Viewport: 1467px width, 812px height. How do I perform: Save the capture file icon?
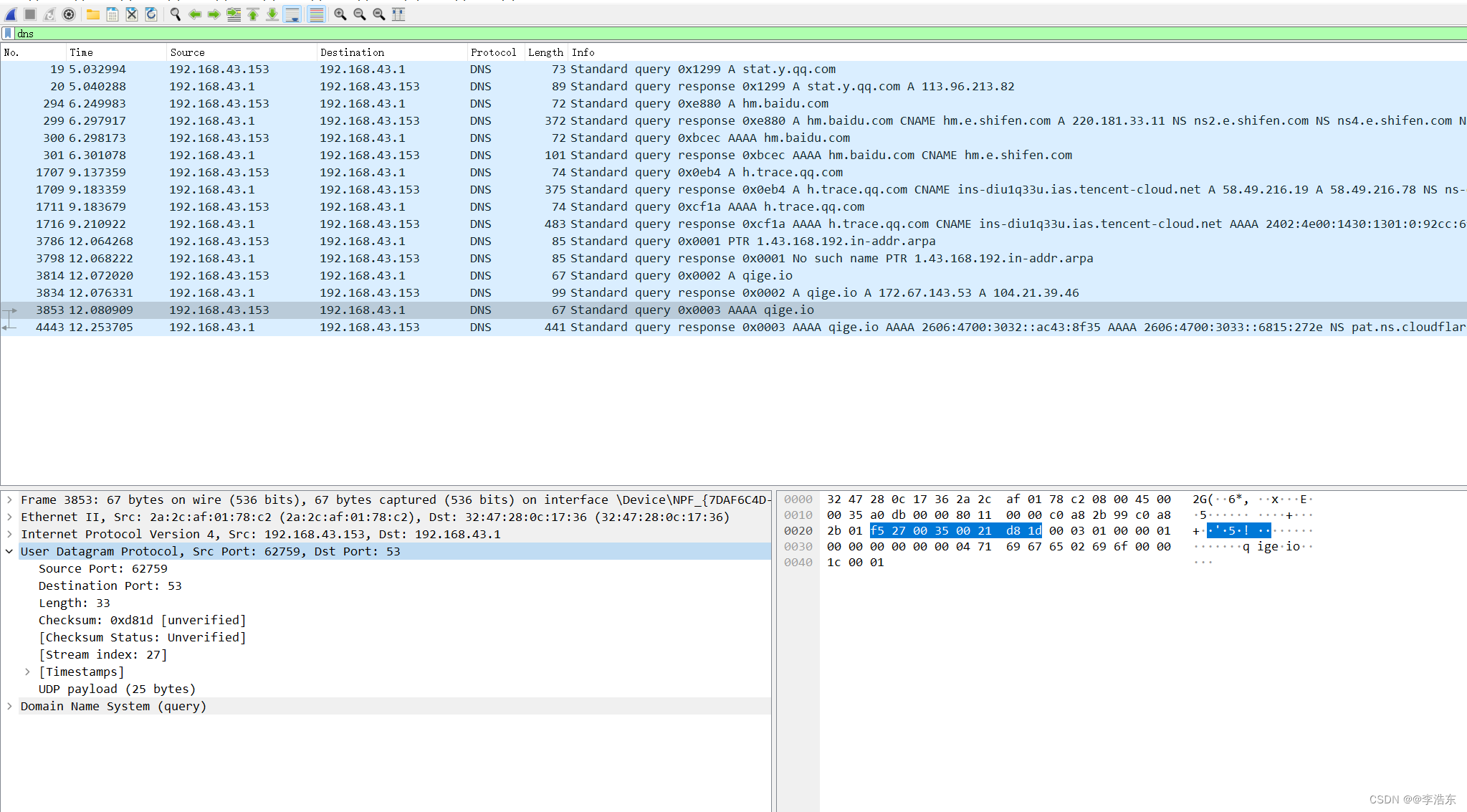coord(113,14)
